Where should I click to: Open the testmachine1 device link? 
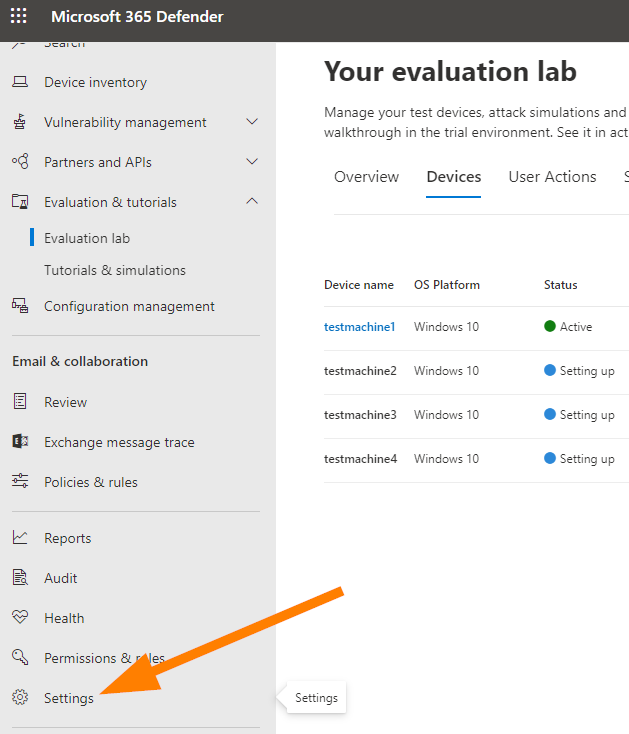point(359,327)
